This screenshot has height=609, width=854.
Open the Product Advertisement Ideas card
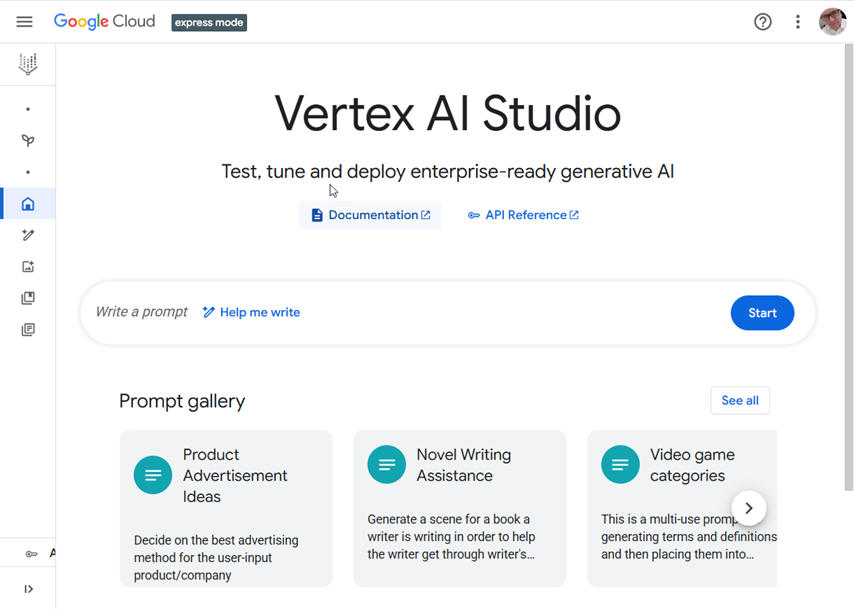(226, 508)
